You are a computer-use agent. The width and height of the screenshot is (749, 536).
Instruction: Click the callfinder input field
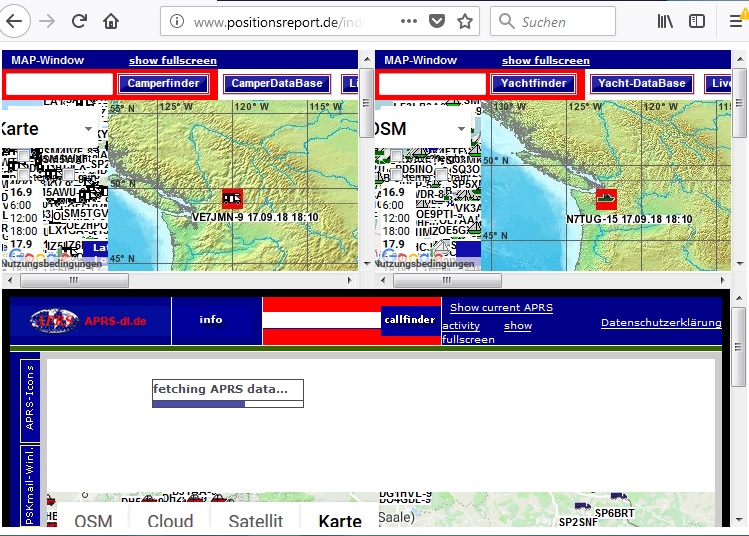tap(321, 320)
